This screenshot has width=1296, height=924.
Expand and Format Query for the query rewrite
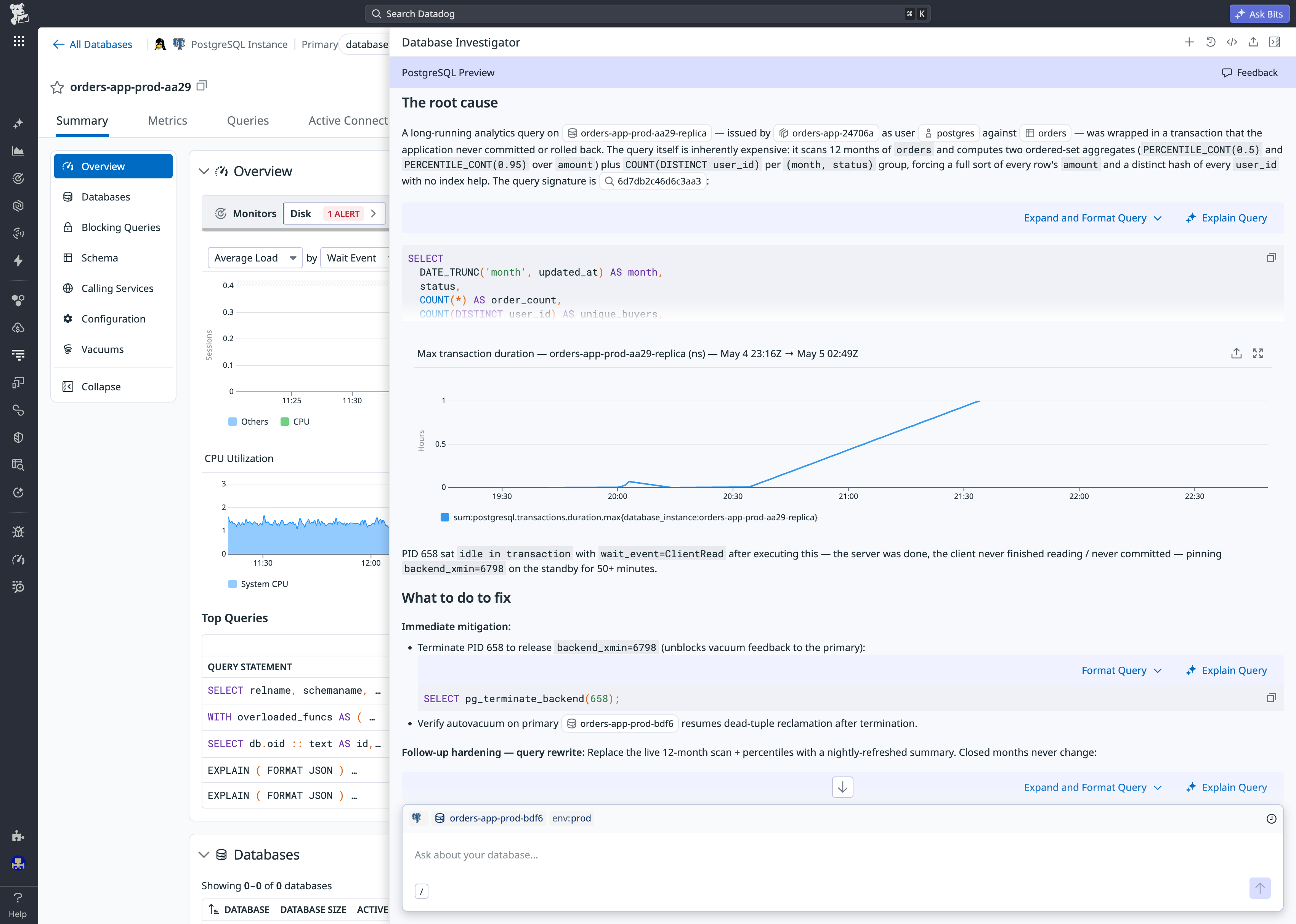click(x=1092, y=788)
